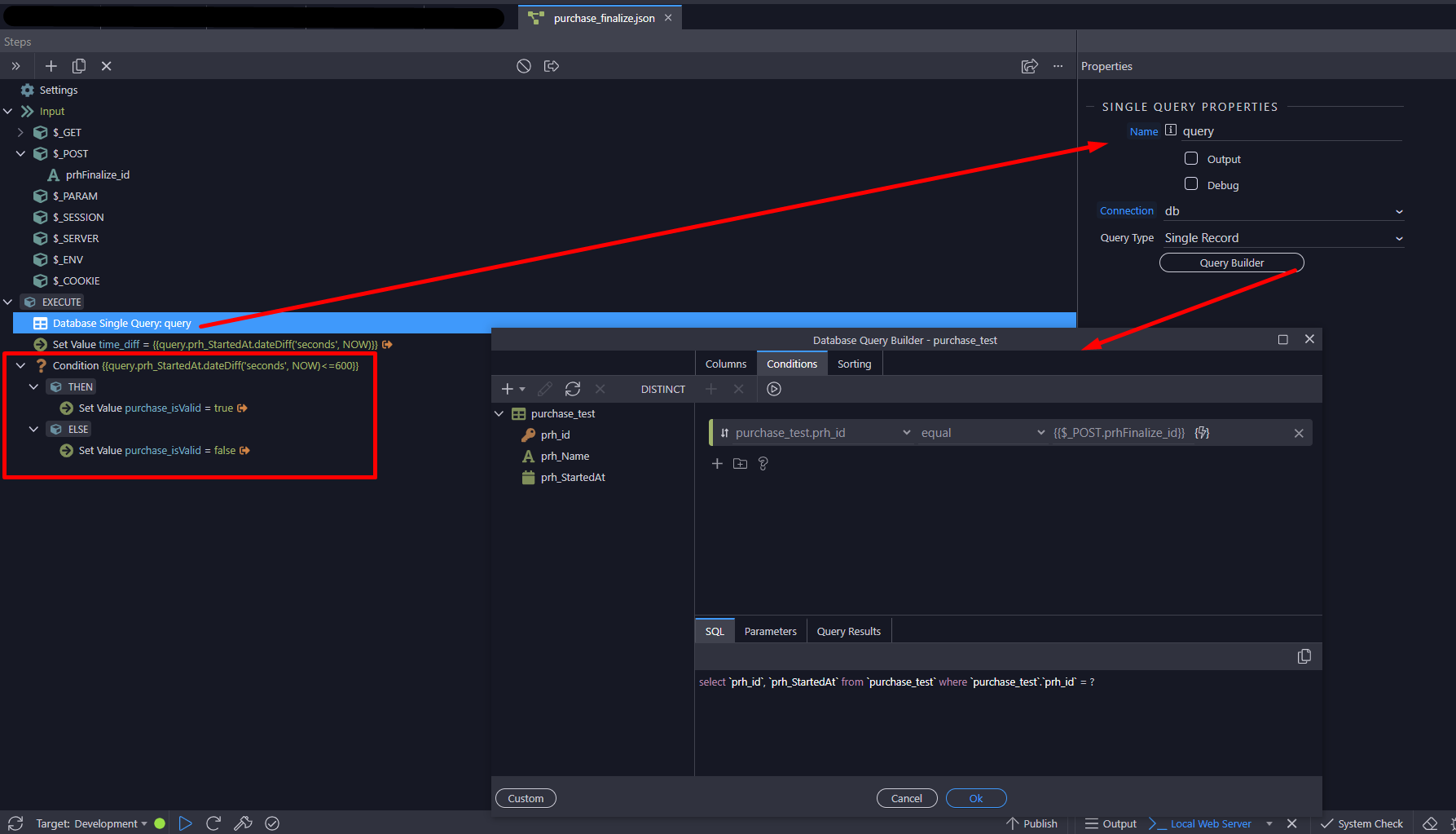The width and height of the screenshot is (1456, 834).
Task: Open the Query Type Single Record dropdown
Action: pyautogui.click(x=1283, y=238)
